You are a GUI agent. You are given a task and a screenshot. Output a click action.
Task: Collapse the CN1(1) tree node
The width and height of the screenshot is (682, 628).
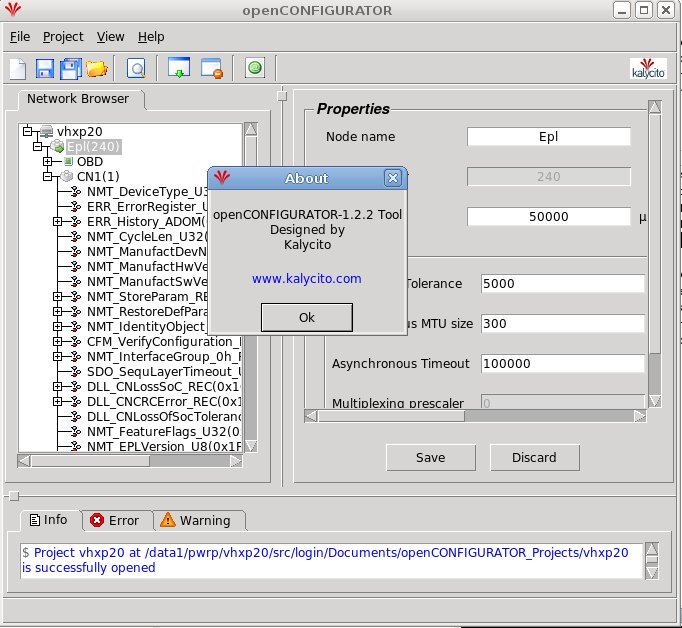pos(47,176)
